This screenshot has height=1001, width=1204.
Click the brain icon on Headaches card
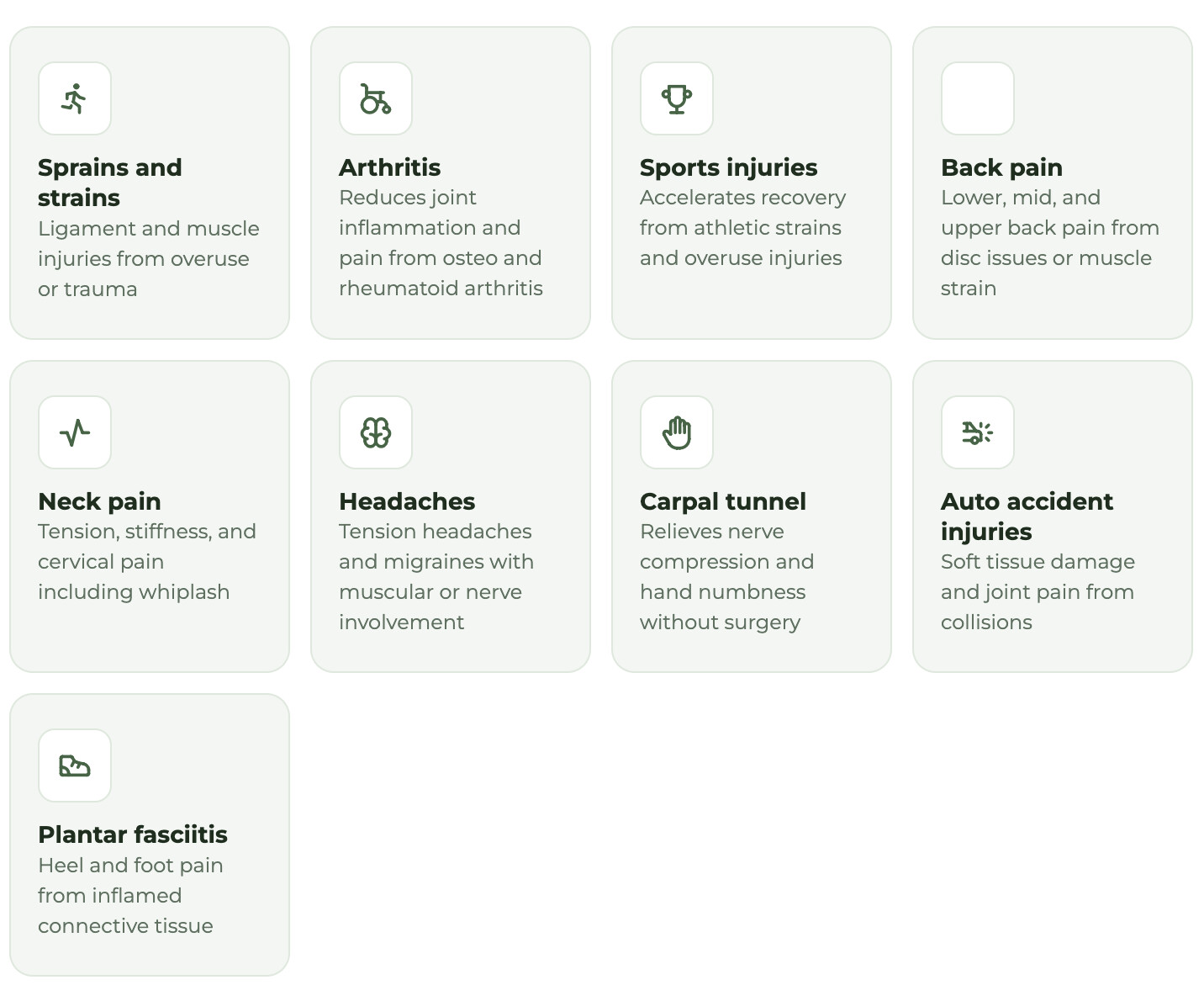(376, 432)
